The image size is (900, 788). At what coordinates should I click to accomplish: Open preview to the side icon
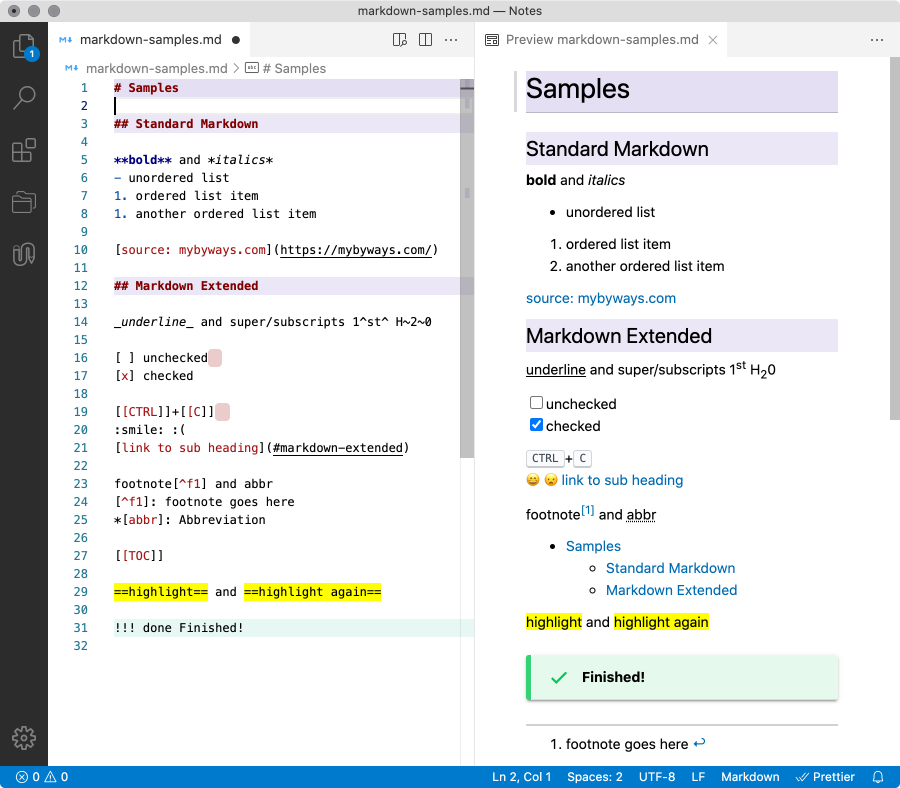point(399,40)
